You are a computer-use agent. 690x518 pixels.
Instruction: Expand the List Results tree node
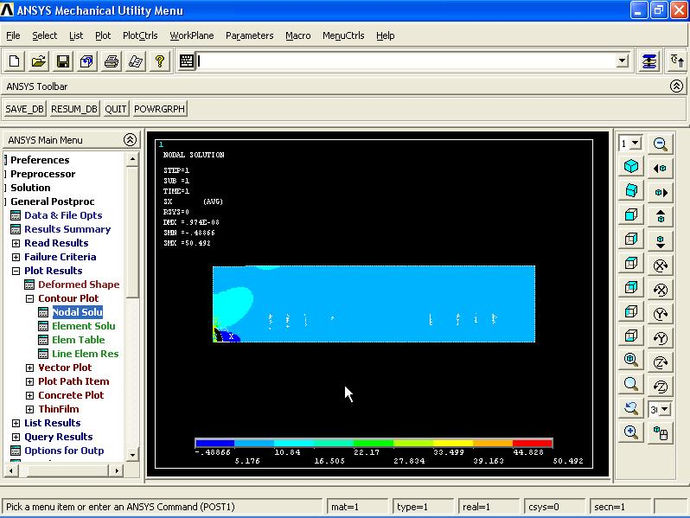[x=16, y=423]
